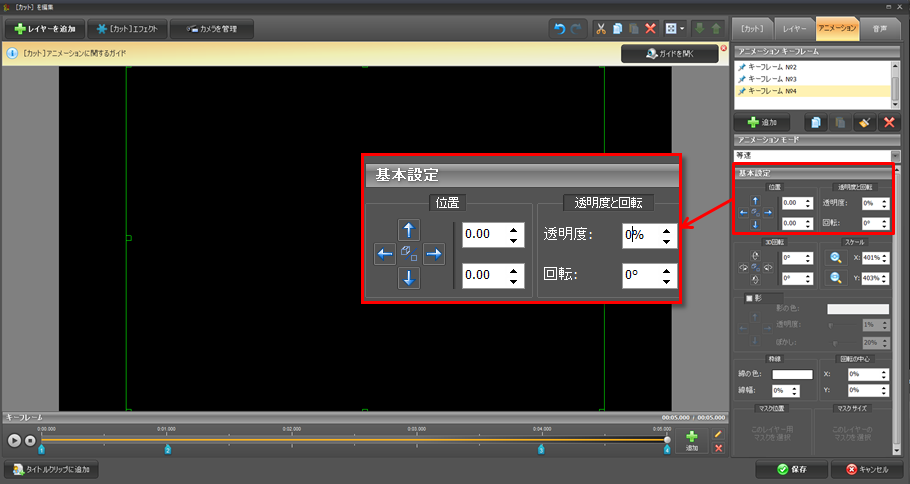Screen dimensions: 910x484
Task: Delete keyframe with red X under keyframe list
Action: coord(888,121)
